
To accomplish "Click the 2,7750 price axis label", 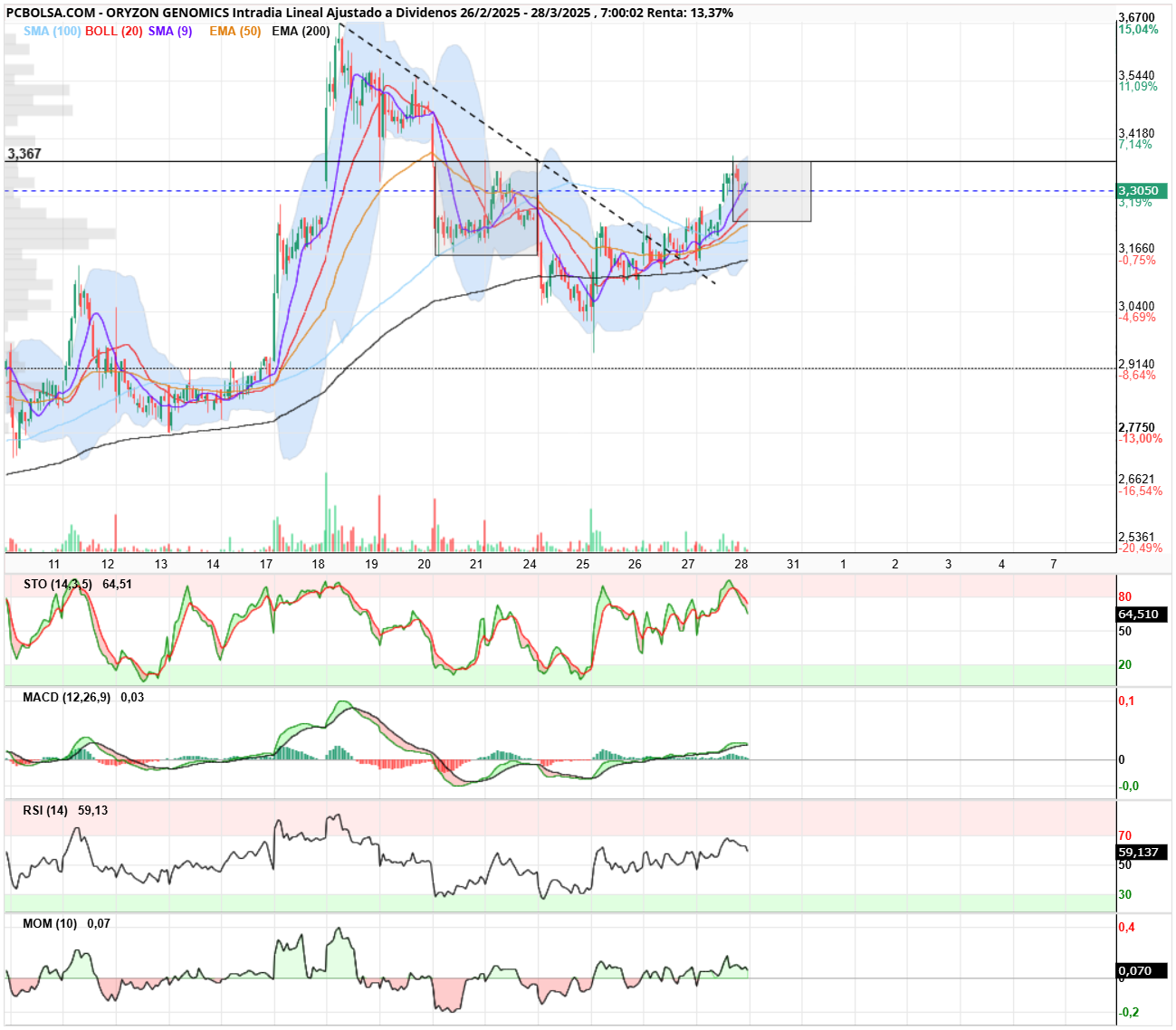I will pos(1136,427).
